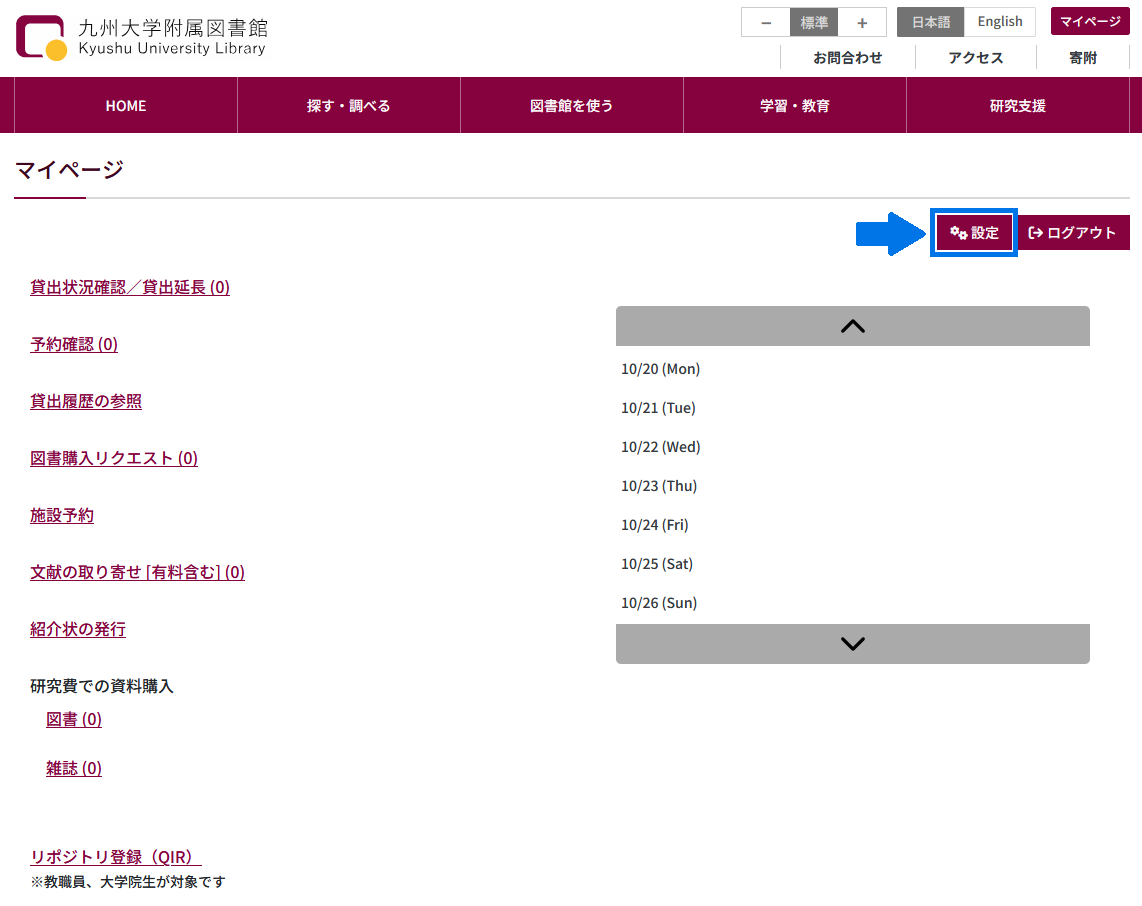Open リポジトリ登録（QIR） link

click(116, 858)
